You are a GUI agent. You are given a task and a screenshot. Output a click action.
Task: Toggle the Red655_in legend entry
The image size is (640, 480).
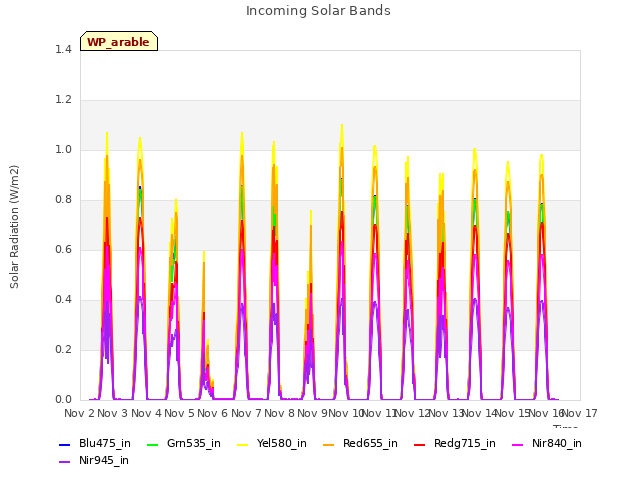pos(360,444)
